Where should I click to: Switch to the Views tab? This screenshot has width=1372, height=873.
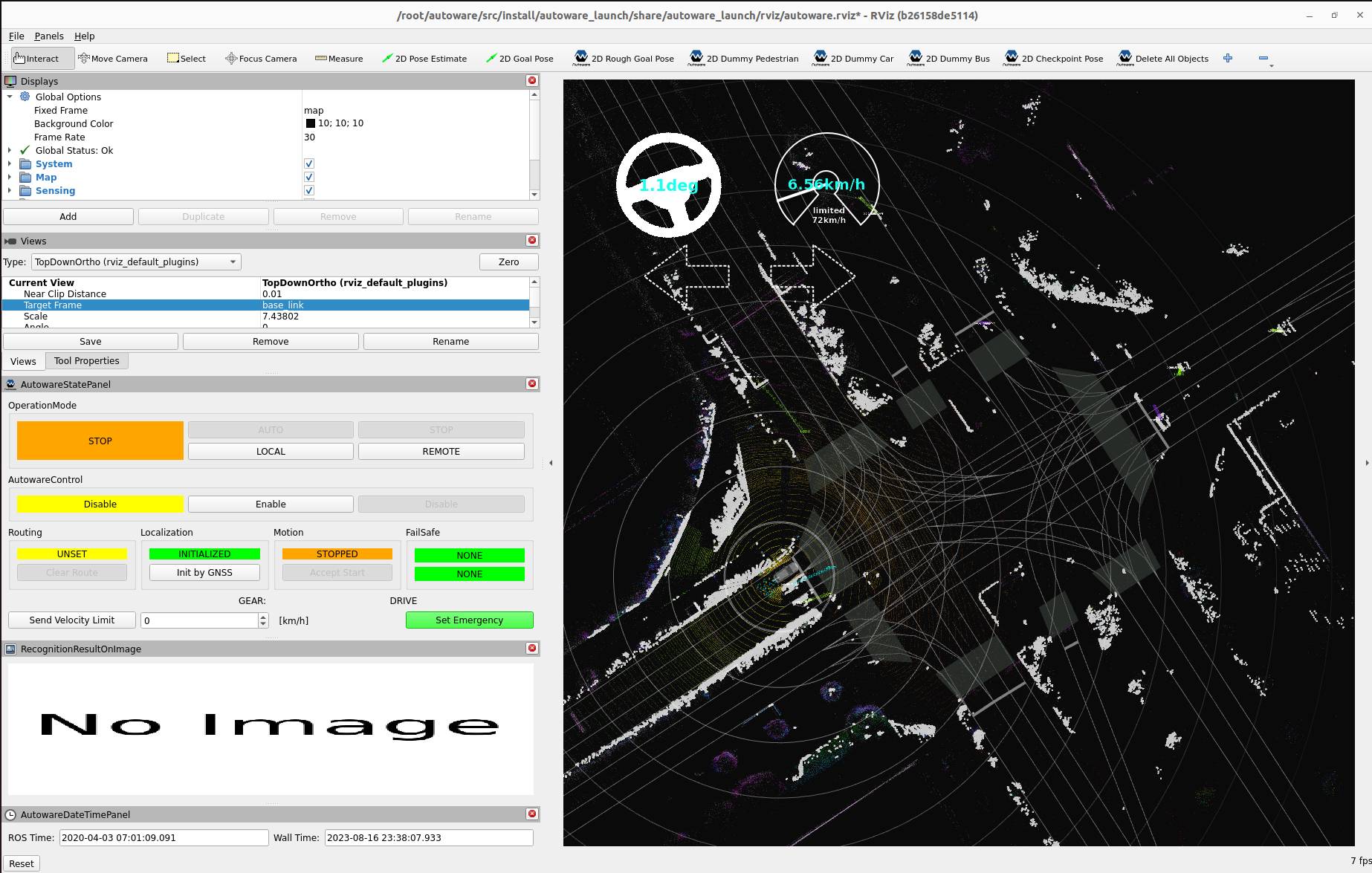23,361
